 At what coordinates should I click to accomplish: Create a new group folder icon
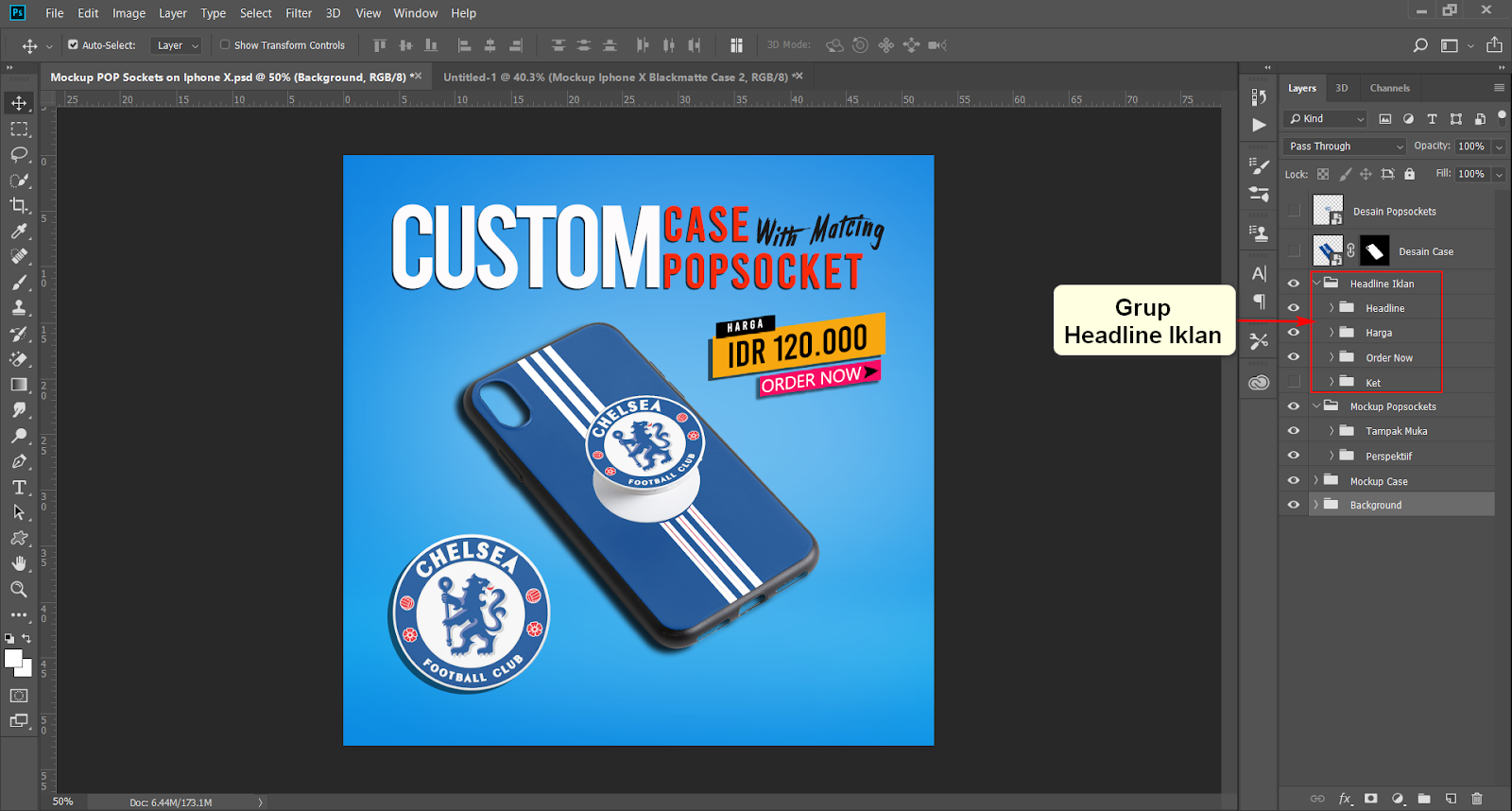(x=1424, y=799)
